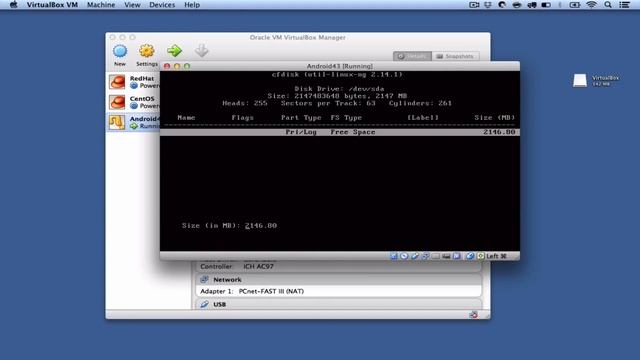Viewport: 640px width, 360px height.
Task: Click the green Show arrow toolbar icon
Action: click(174, 51)
